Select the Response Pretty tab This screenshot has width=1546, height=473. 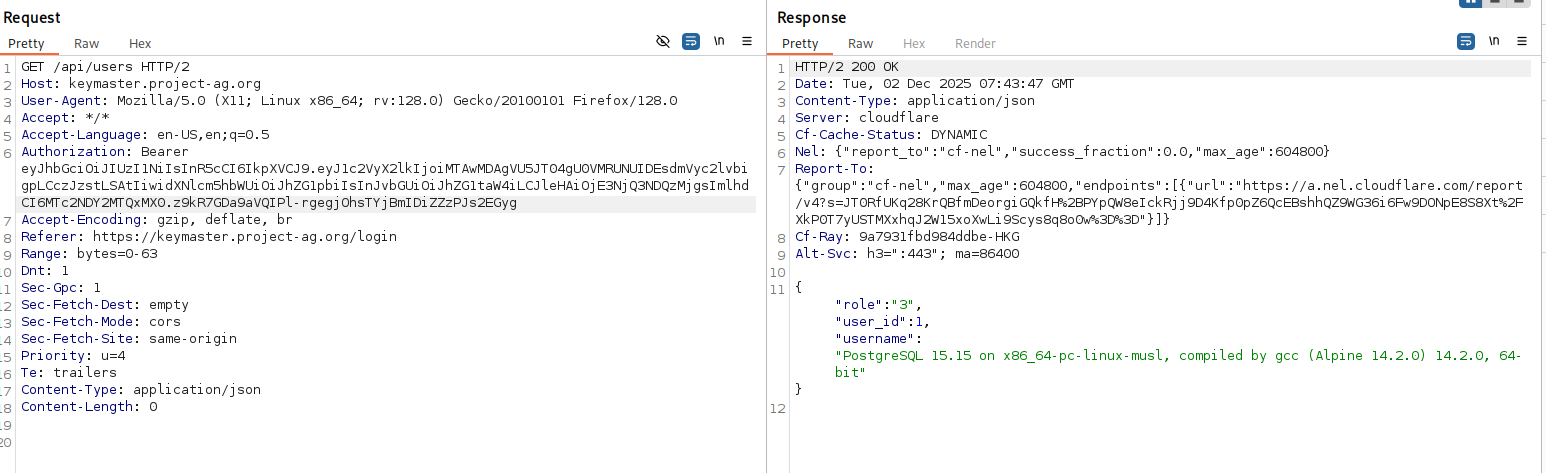point(800,43)
